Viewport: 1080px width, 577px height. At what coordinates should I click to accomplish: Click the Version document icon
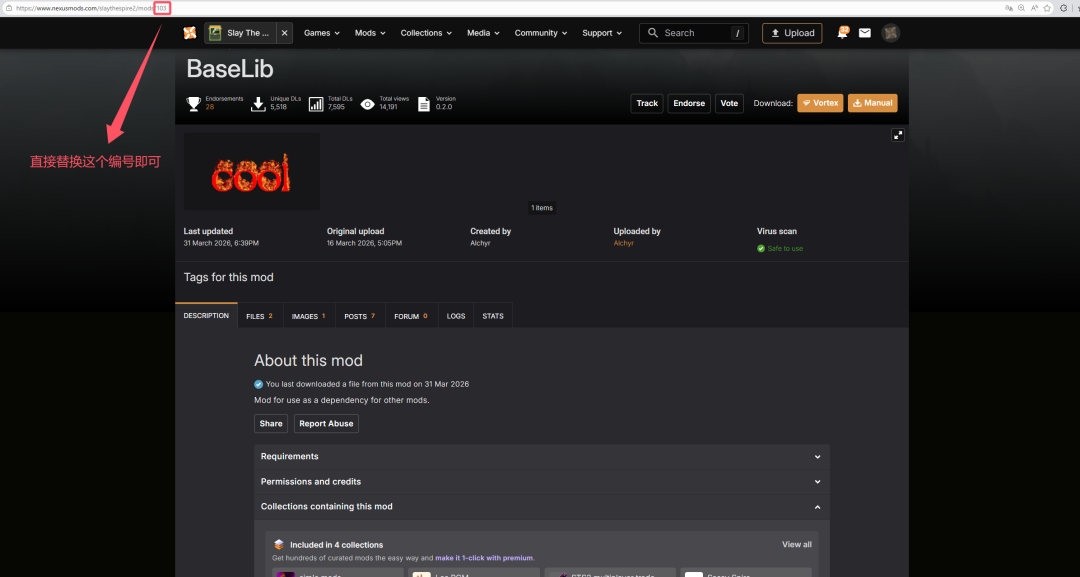[424, 104]
